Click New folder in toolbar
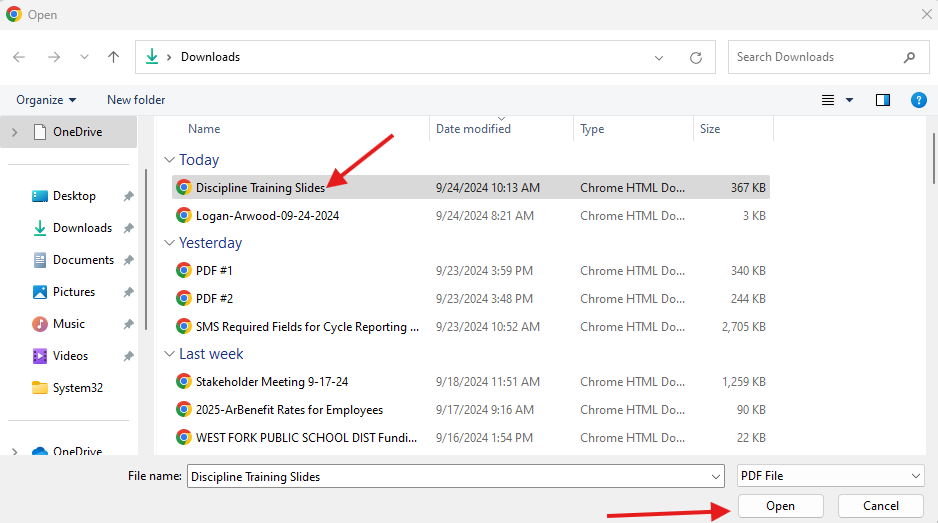 pos(136,100)
